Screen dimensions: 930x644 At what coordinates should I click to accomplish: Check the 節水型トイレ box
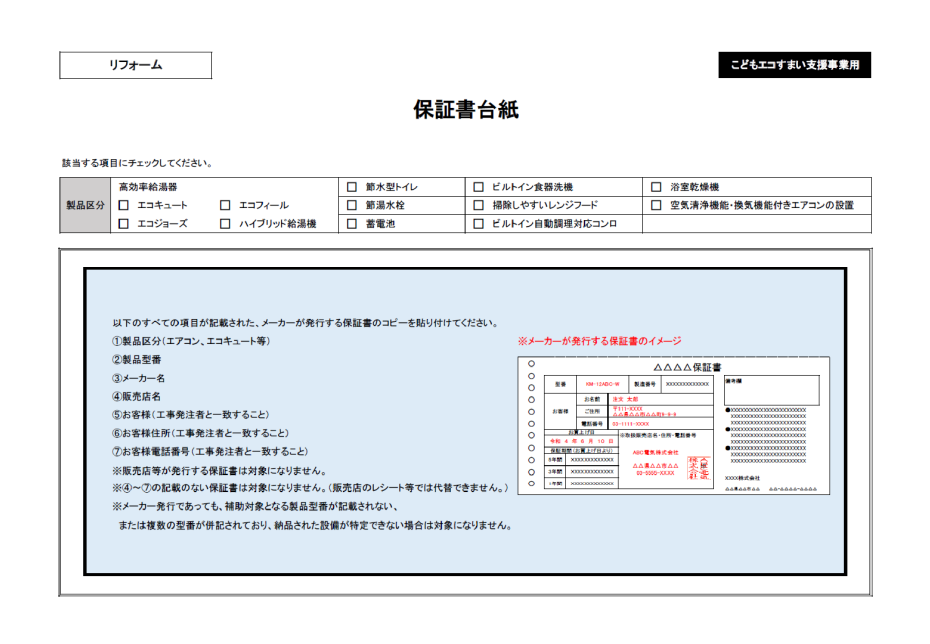352,187
